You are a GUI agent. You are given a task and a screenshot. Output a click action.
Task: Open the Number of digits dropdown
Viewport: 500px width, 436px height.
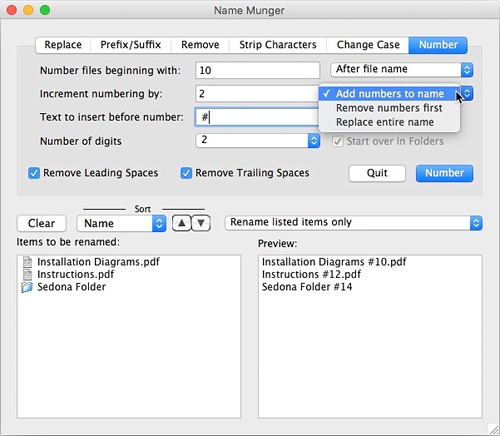pyautogui.click(x=258, y=140)
